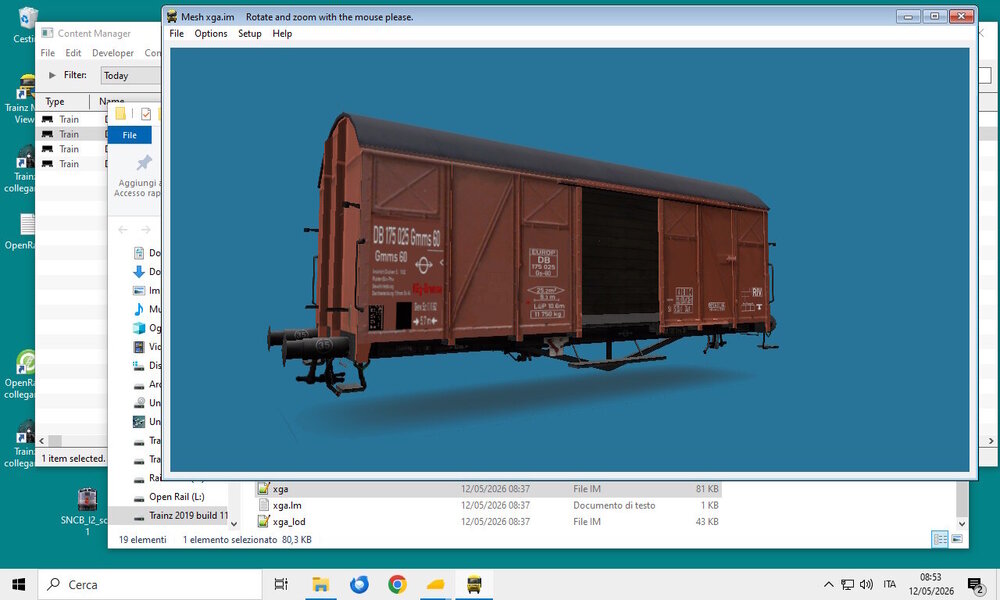Open File menu in Content Manager
The height and width of the screenshot is (600, 1000).
[x=48, y=53]
